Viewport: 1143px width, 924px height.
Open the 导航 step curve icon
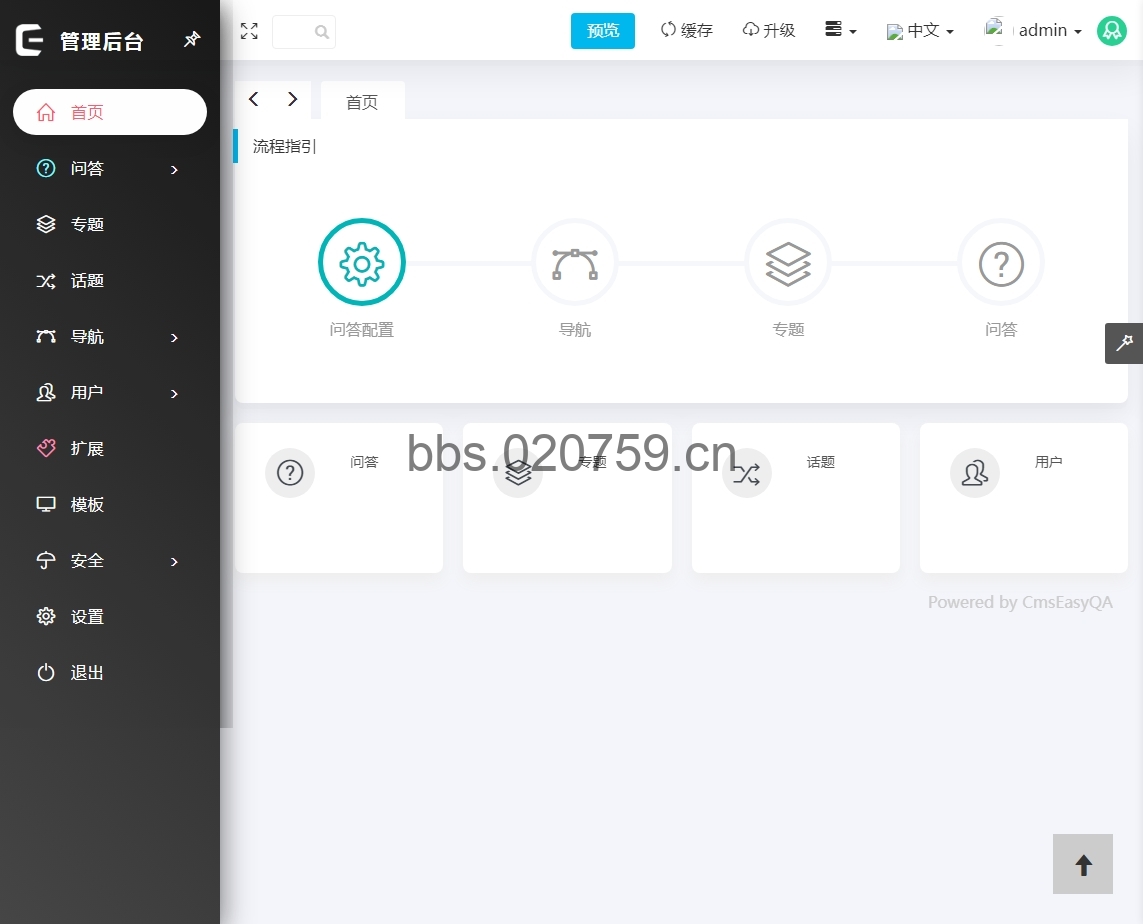pos(575,262)
